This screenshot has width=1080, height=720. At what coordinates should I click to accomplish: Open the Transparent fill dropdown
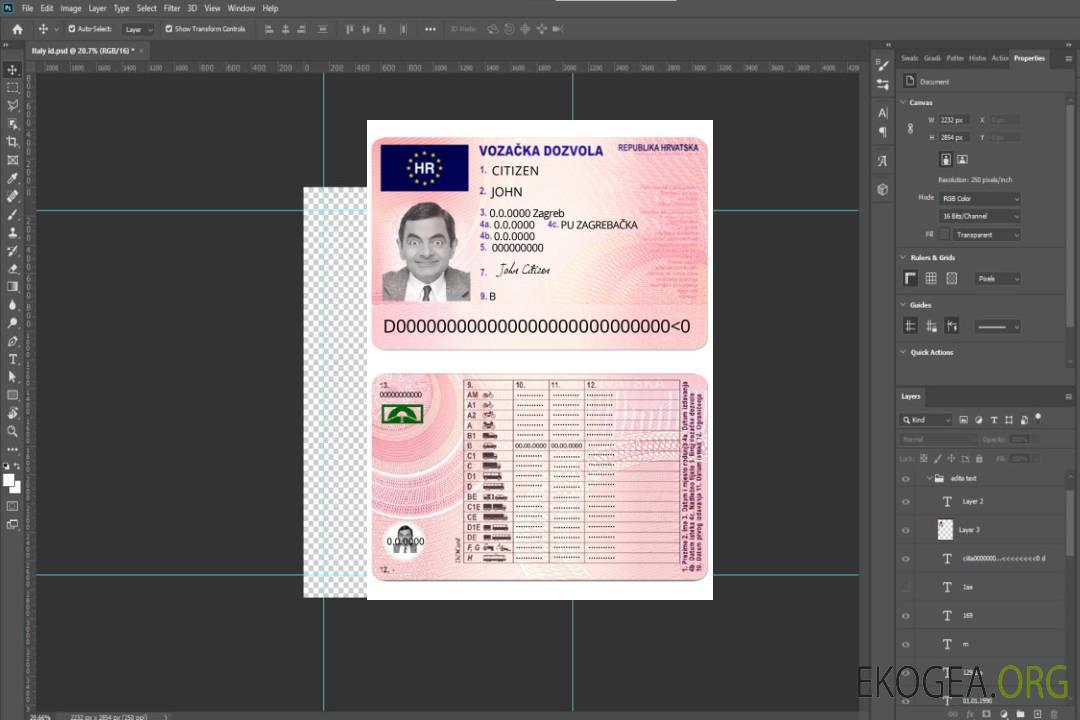(986, 235)
